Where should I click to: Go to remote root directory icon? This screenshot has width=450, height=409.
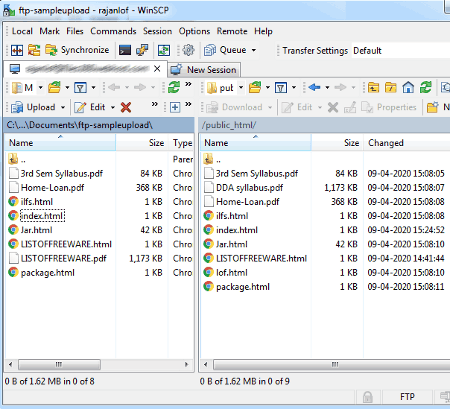point(391,88)
